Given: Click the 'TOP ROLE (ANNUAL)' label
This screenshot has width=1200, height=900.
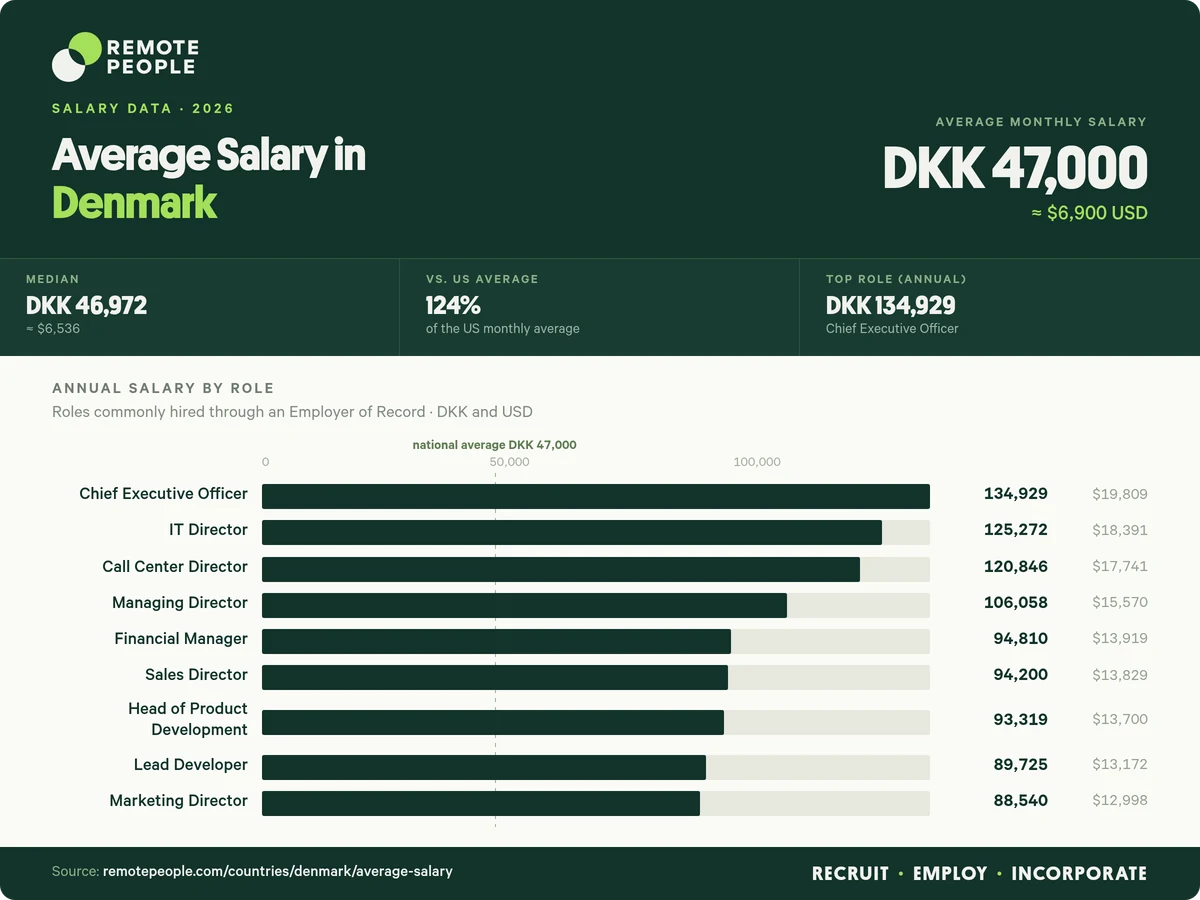Looking at the screenshot, I should pyautogui.click(x=896, y=279).
